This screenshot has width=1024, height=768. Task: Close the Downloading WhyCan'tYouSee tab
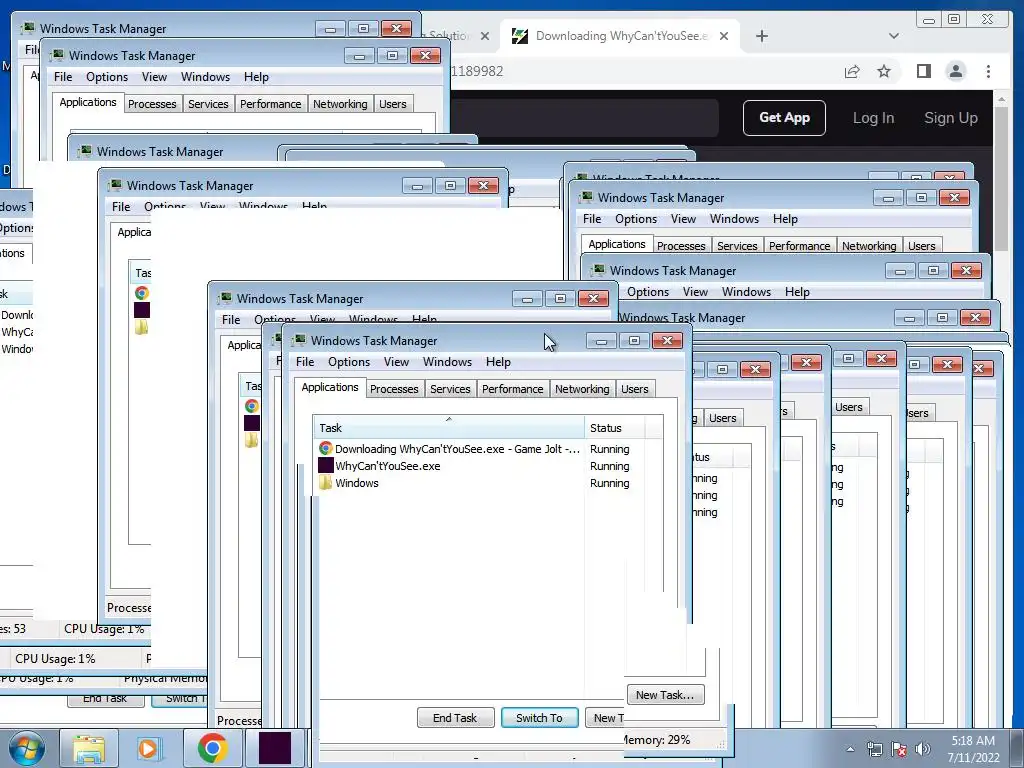point(724,36)
